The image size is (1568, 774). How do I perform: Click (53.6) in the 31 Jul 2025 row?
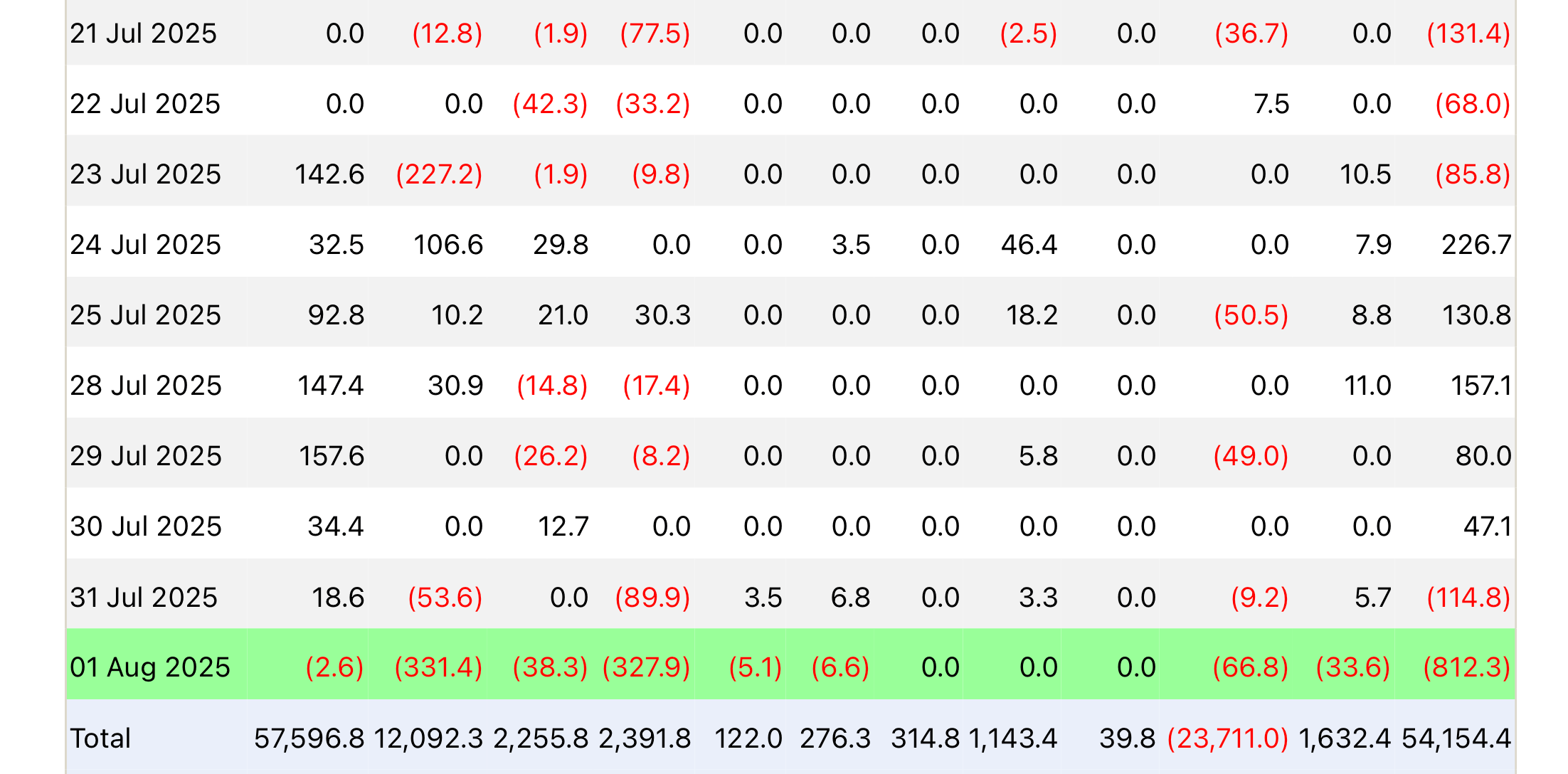[x=445, y=598]
